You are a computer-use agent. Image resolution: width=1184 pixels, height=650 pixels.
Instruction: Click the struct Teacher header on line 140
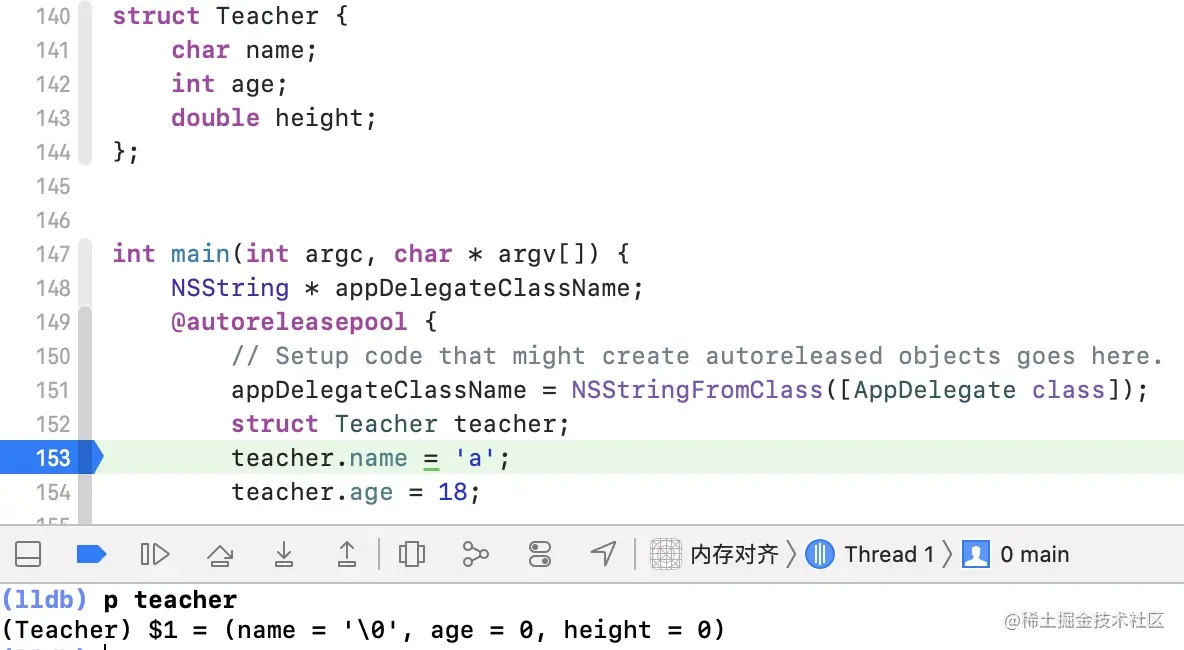click(x=230, y=16)
